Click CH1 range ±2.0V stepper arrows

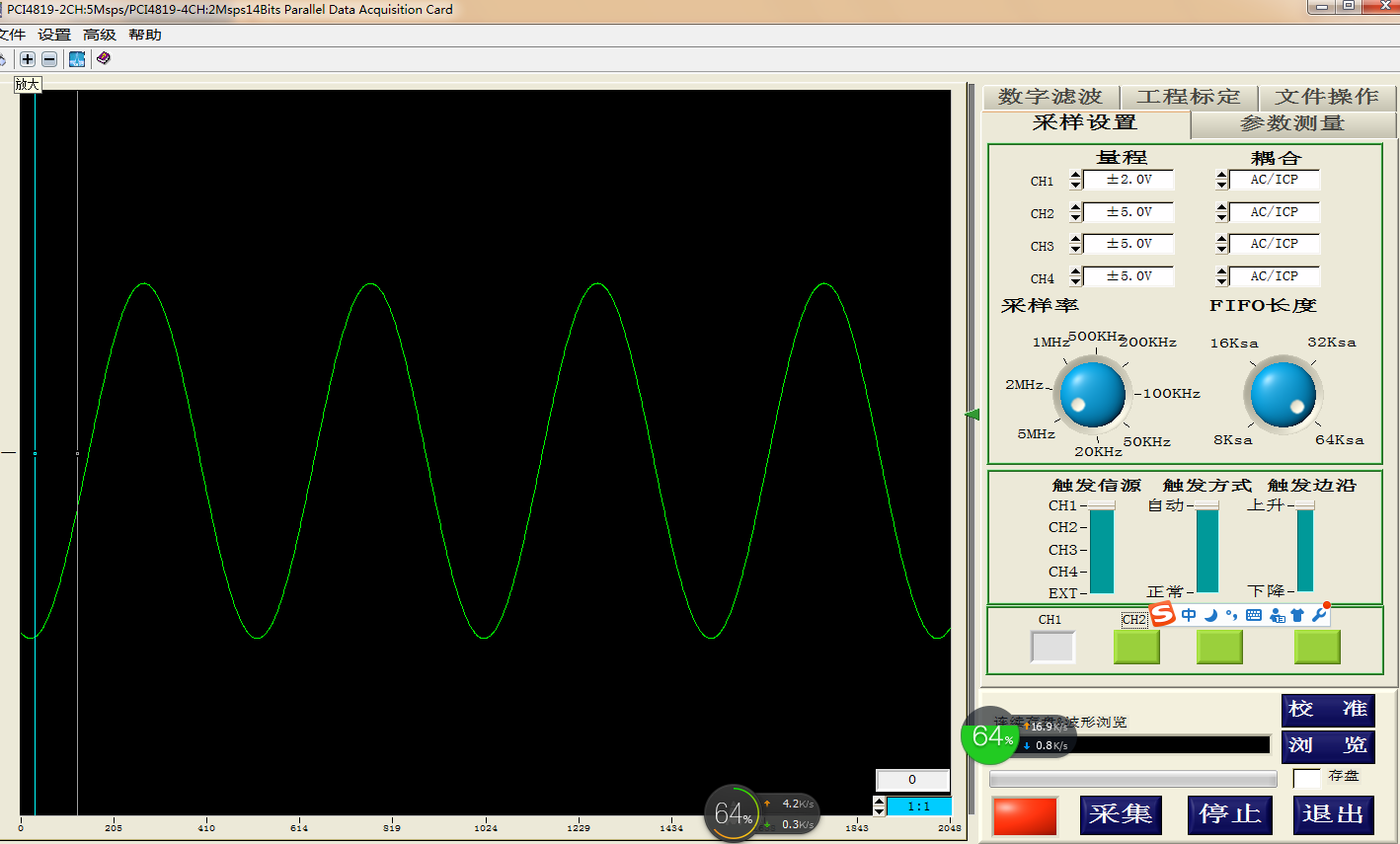pyautogui.click(x=1075, y=181)
